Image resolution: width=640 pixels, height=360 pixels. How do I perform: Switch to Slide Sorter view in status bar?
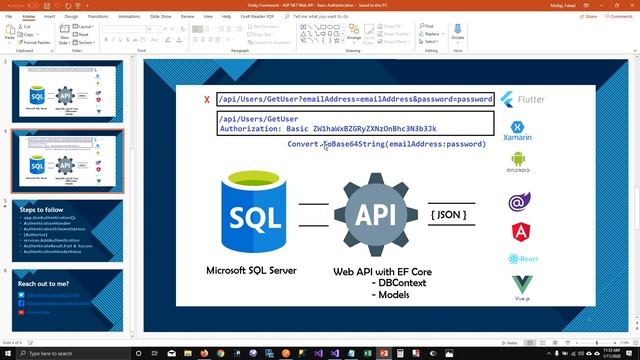point(542,343)
